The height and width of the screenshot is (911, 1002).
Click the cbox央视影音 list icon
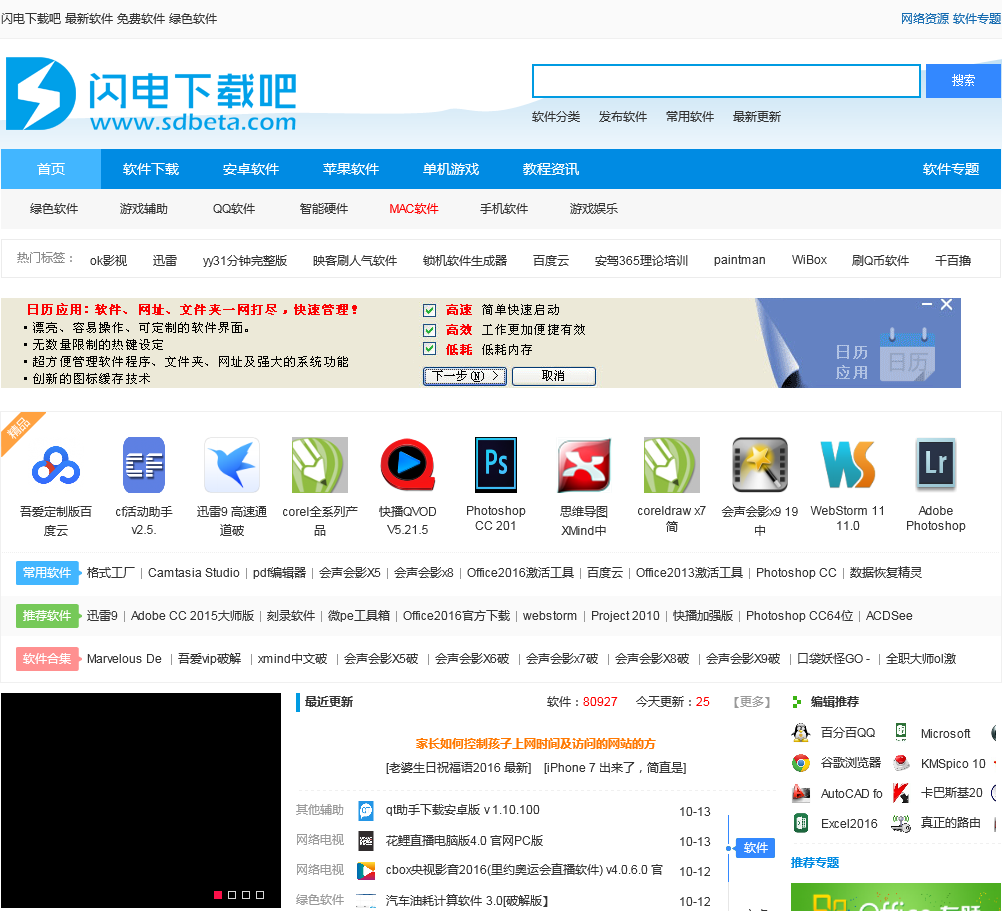(x=366, y=871)
